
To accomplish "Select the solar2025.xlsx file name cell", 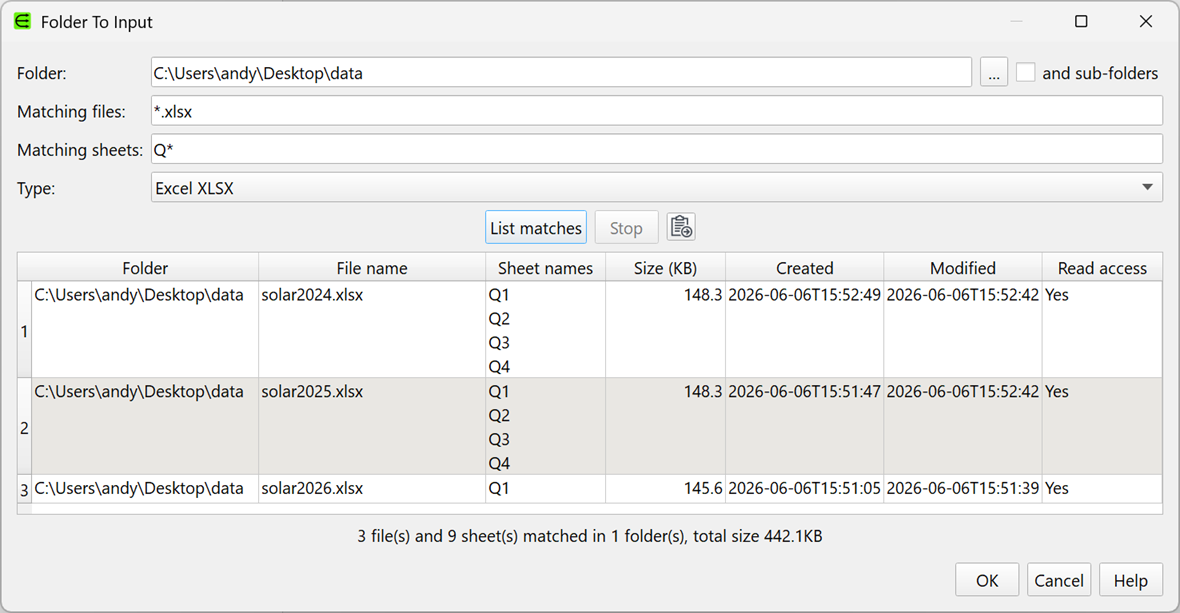I will tap(372, 426).
